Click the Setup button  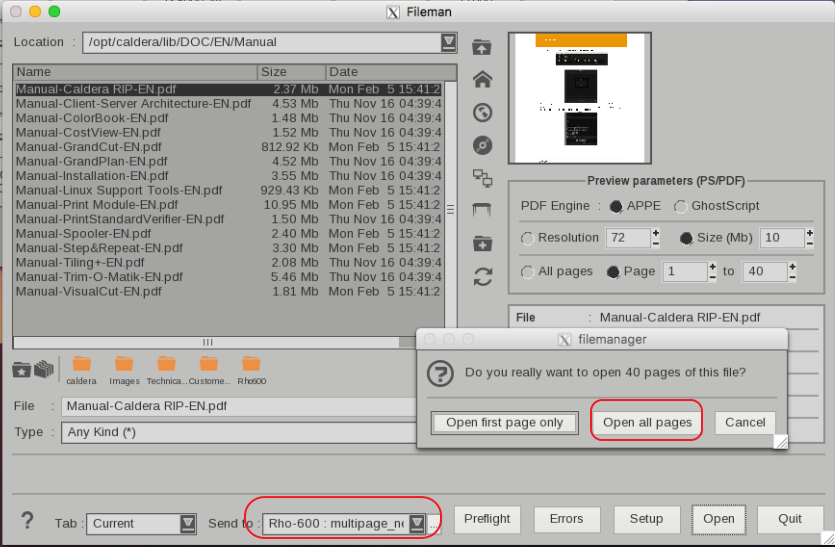pos(646,519)
